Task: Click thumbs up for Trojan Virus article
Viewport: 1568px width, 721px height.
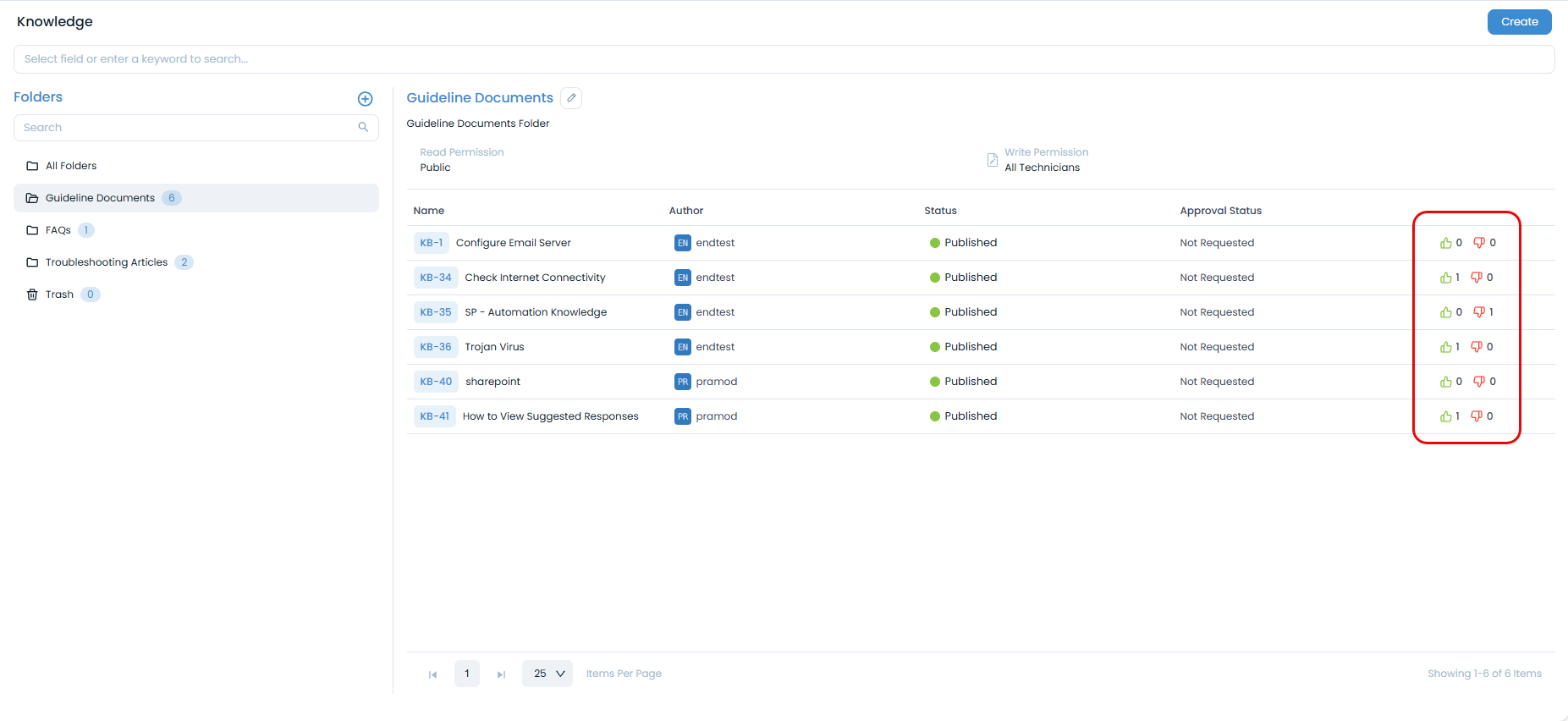Action: pyautogui.click(x=1445, y=347)
